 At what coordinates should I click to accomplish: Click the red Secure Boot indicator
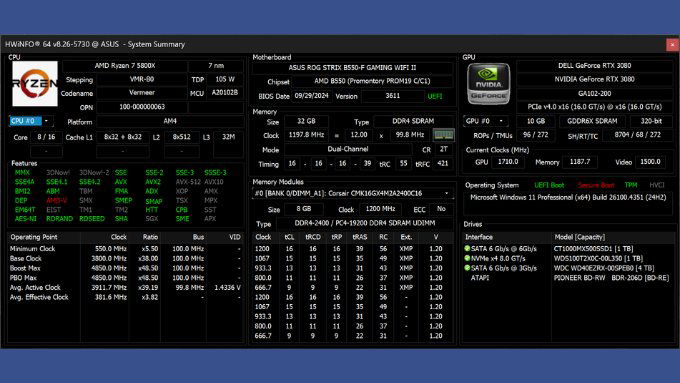tap(595, 185)
